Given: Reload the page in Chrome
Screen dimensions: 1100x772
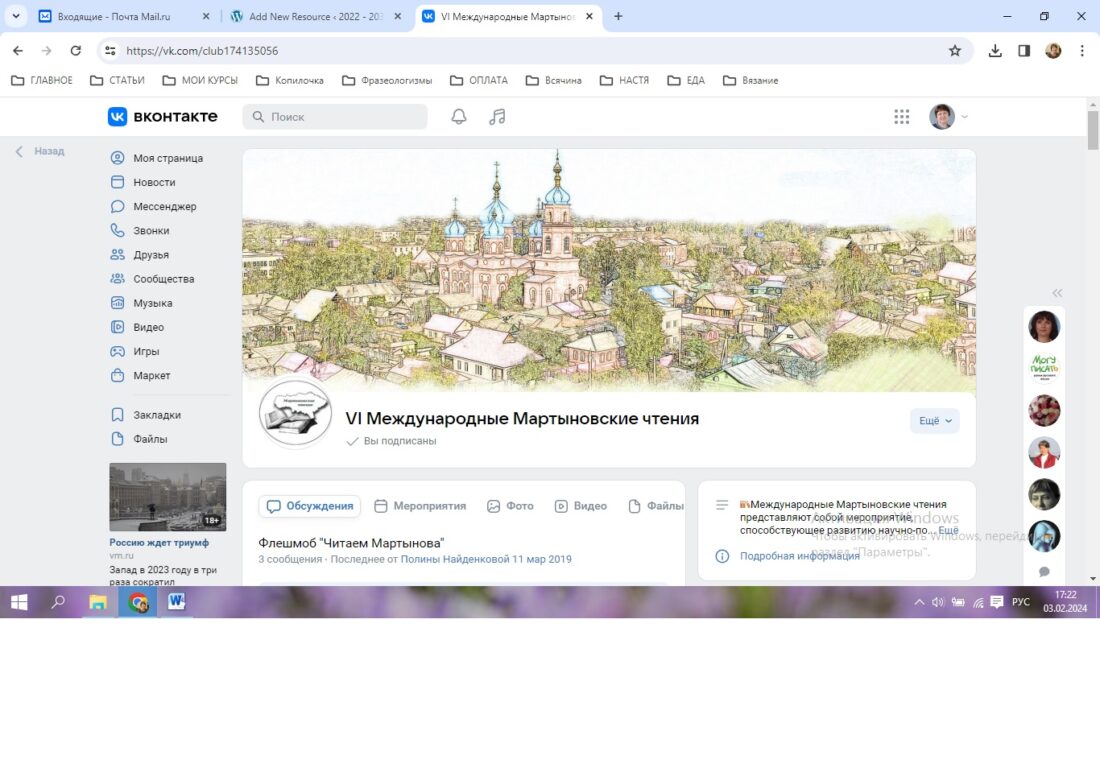Looking at the screenshot, I should (x=75, y=51).
